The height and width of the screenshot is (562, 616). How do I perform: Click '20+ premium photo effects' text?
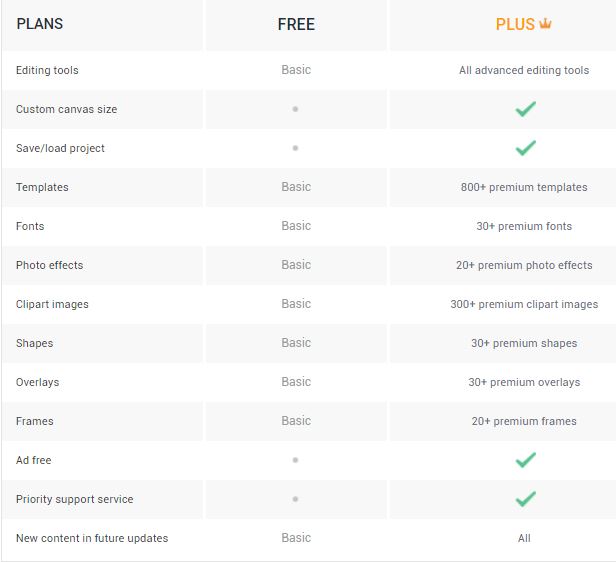524,265
